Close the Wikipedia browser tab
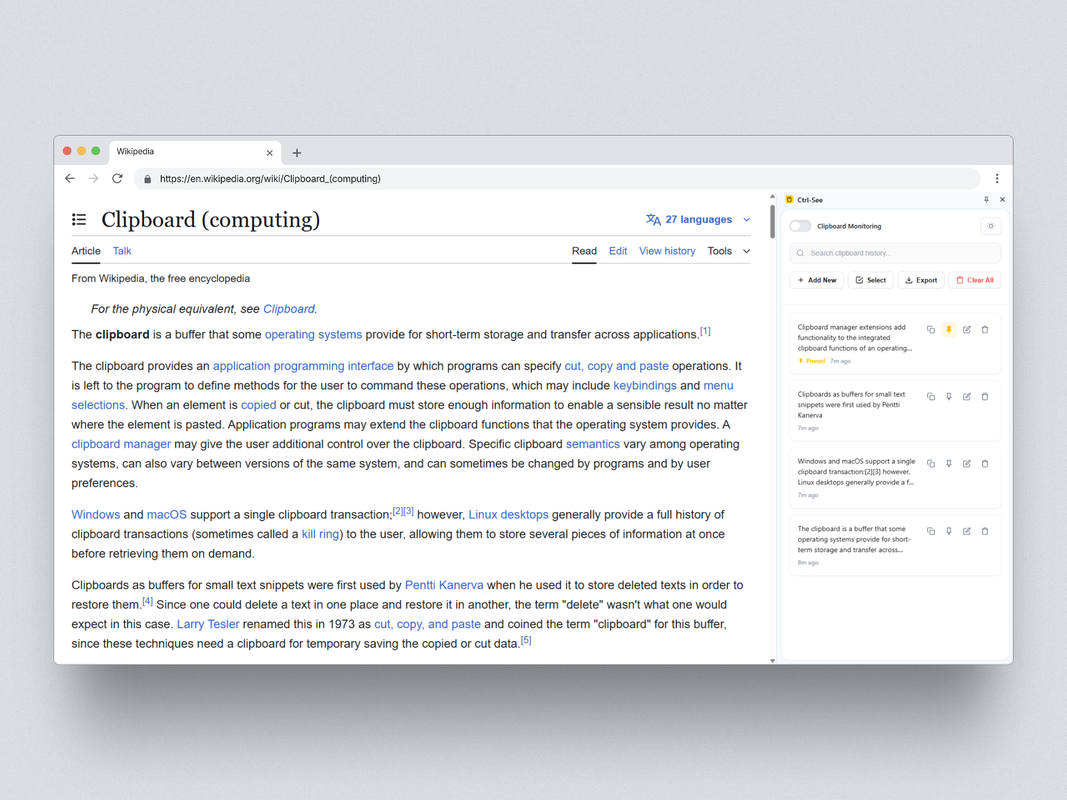1067x800 pixels. [x=269, y=153]
